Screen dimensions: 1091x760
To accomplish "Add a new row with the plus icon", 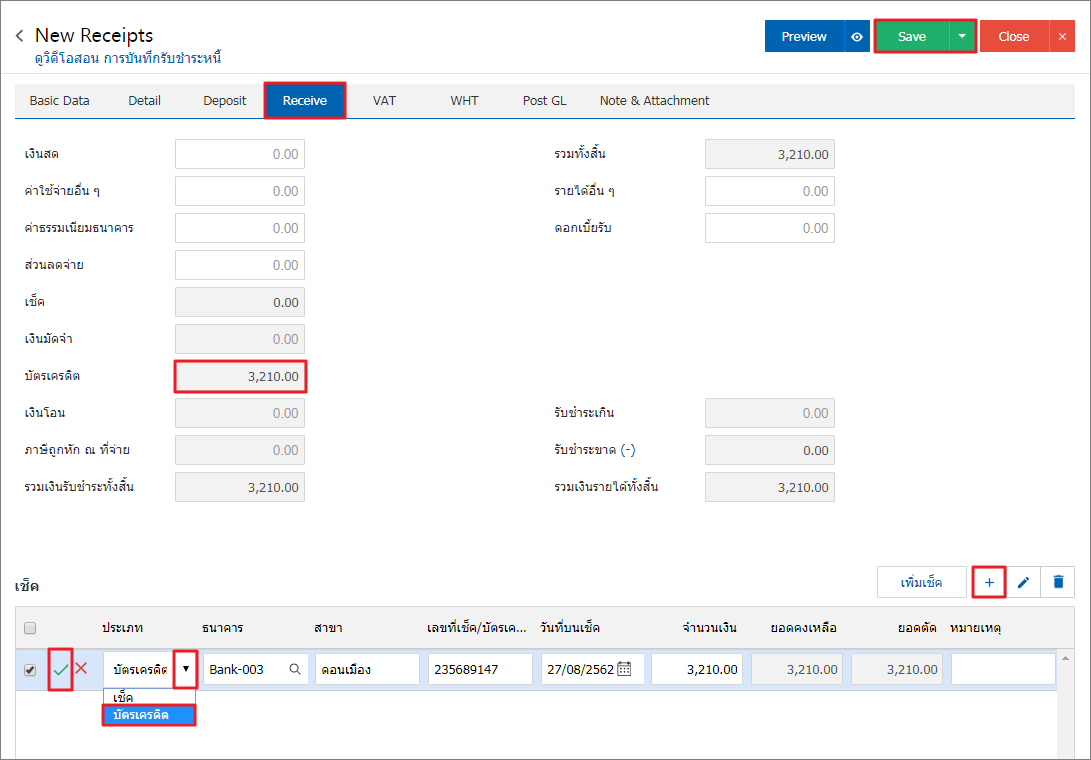I will pos(989,583).
